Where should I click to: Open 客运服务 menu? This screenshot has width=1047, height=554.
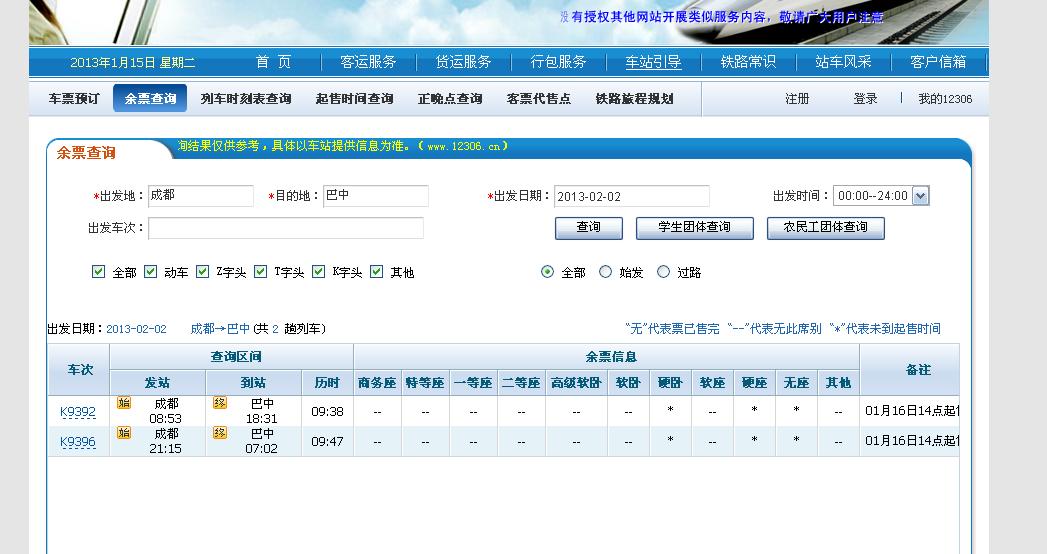click(368, 62)
